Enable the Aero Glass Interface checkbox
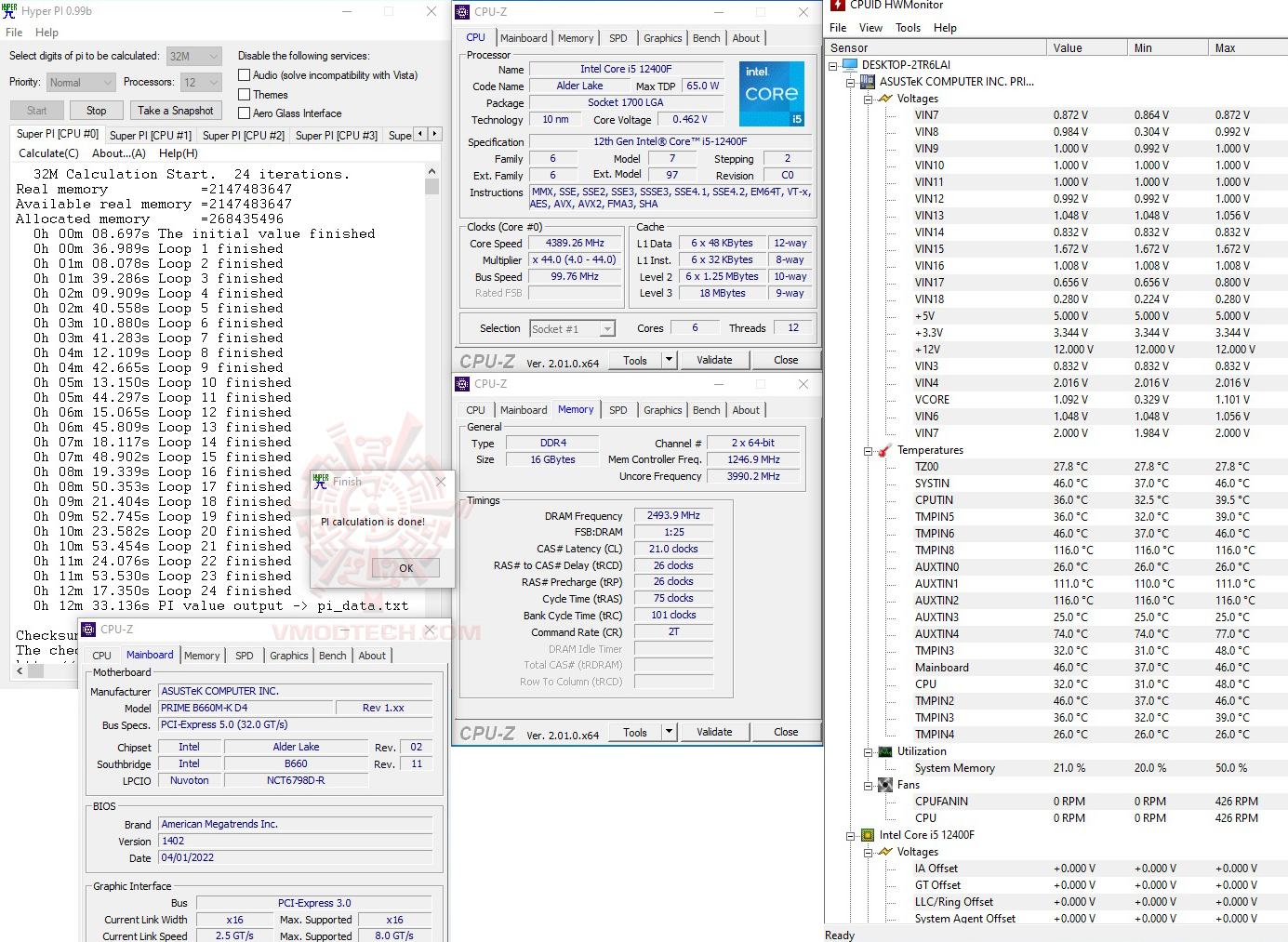Screen dimensions: 1288x942 [243, 113]
